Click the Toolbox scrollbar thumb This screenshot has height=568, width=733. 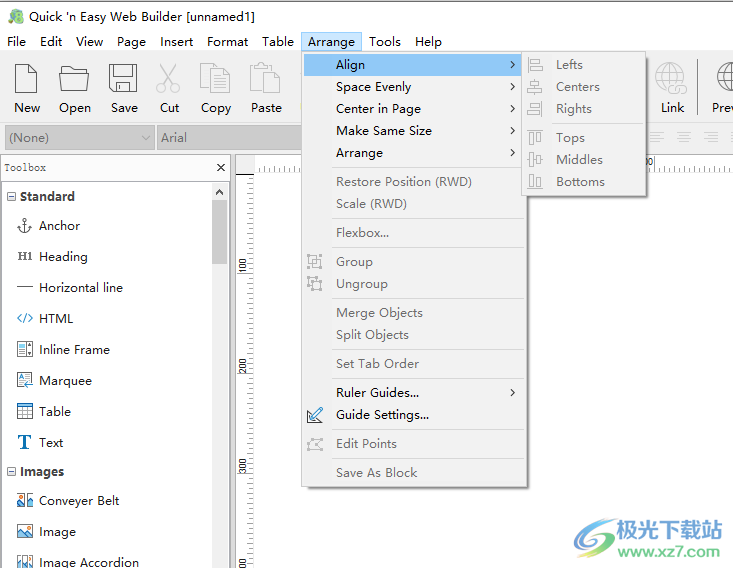[x=219, y=232]
